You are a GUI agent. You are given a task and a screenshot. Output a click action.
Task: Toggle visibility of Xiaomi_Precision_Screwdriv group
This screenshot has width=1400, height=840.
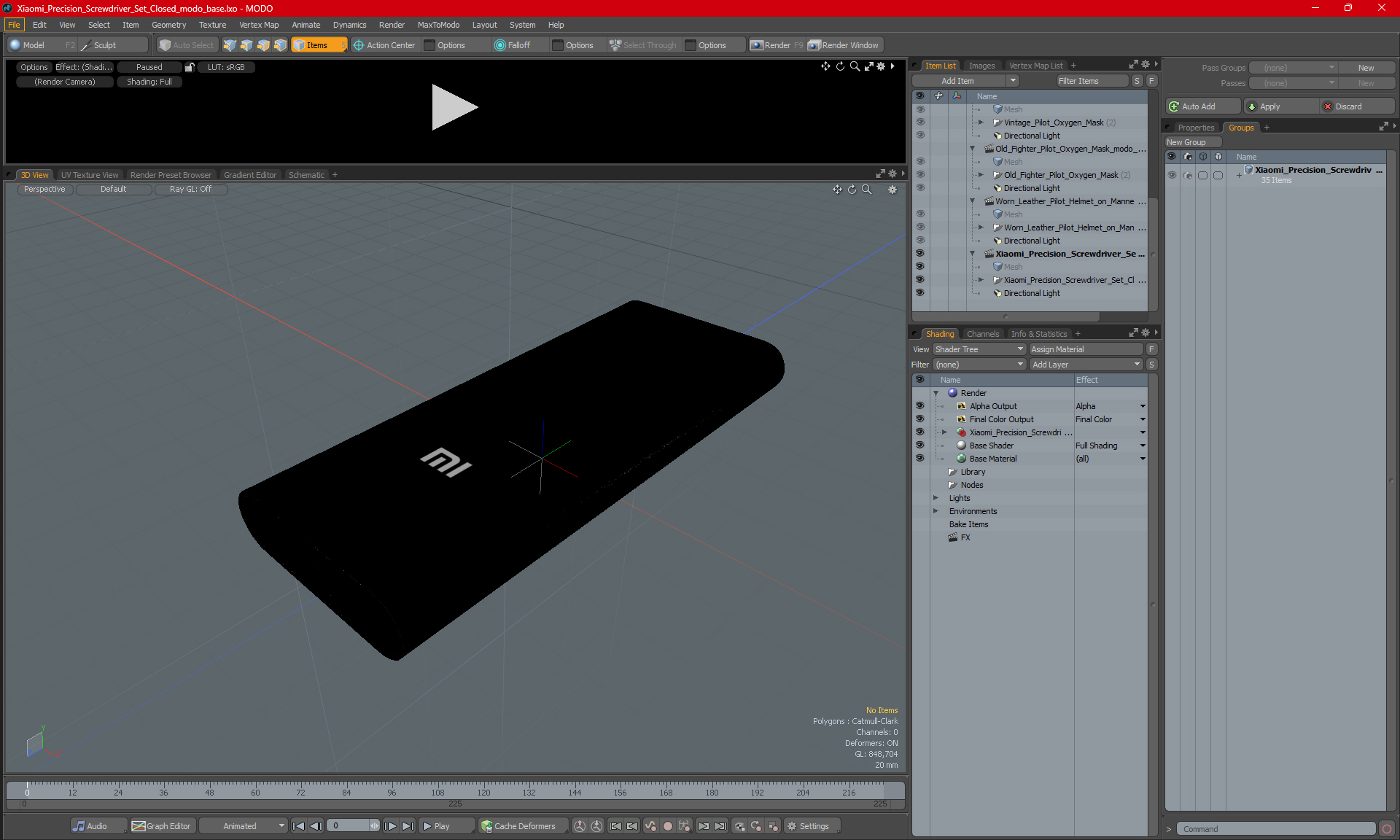[x=1172, y=175]
